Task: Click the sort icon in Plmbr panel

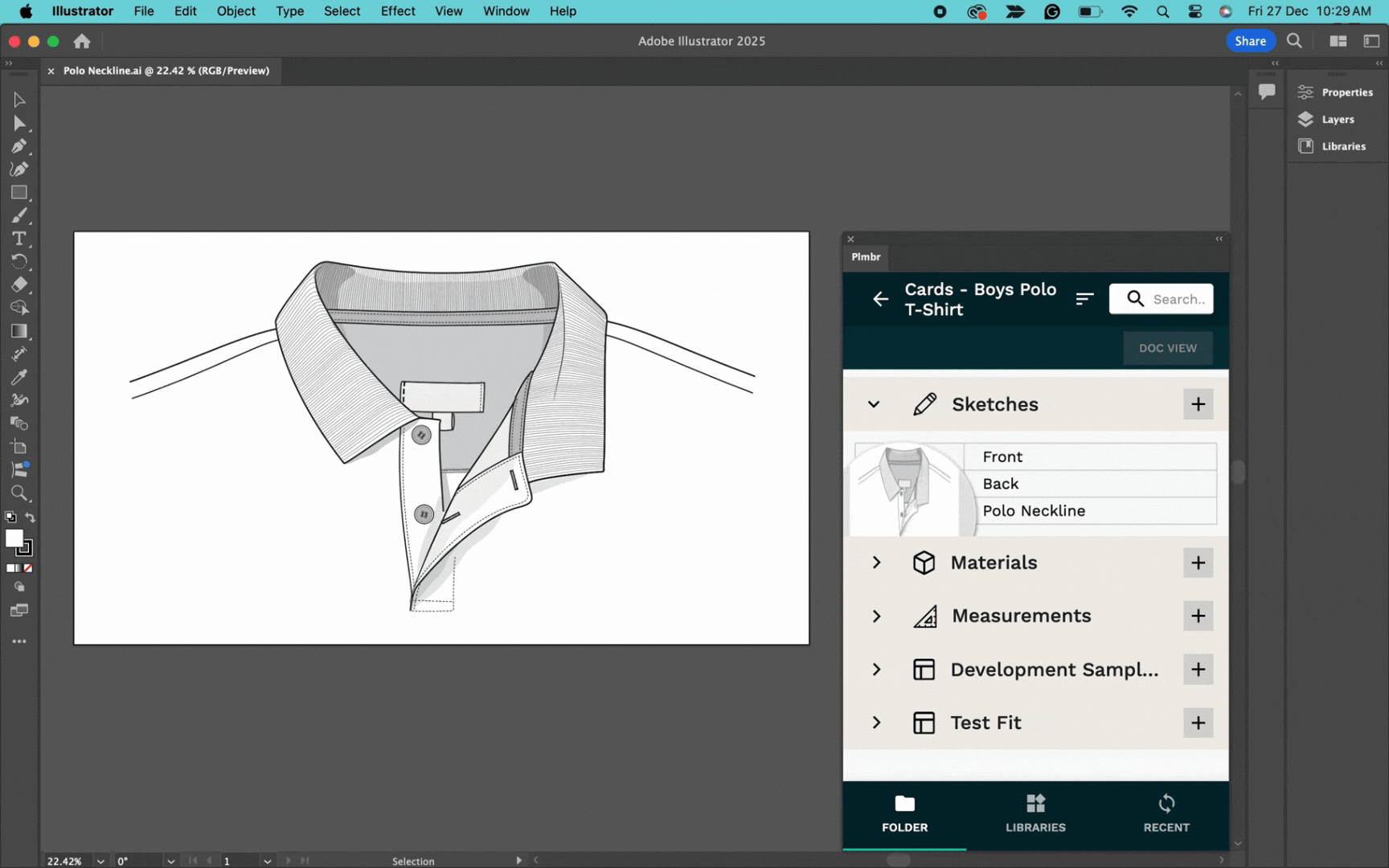Action: click(x=1084, y=299)
